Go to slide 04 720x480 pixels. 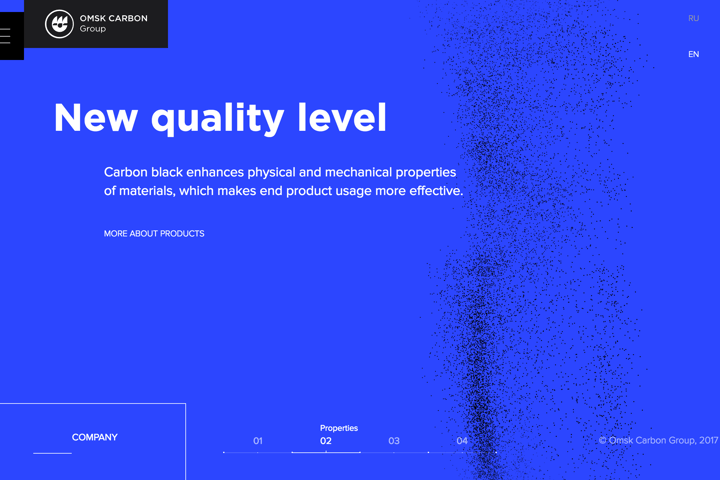[x=462, y=441]
